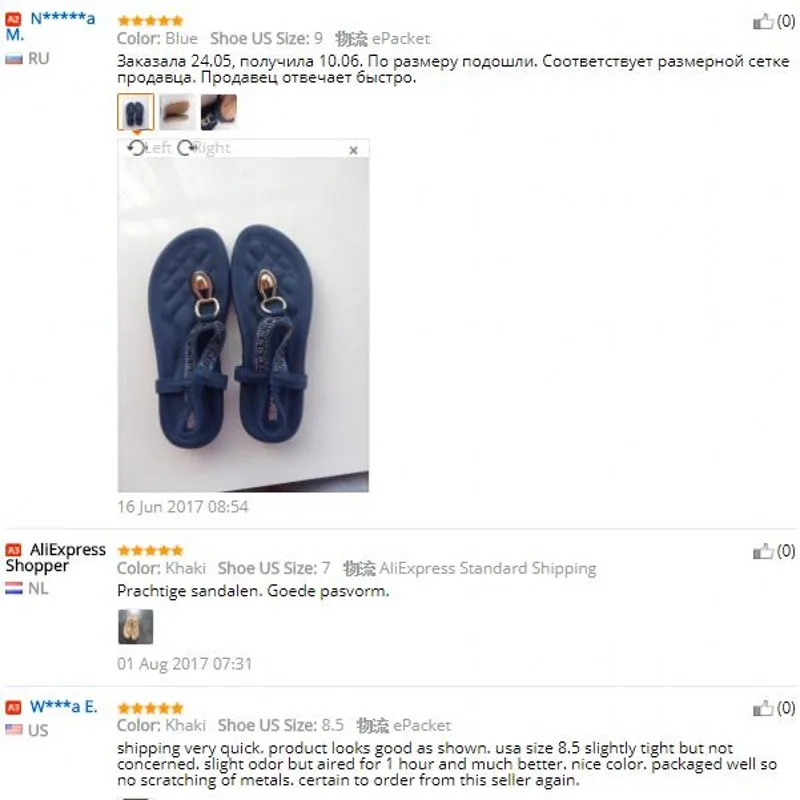Click the Russian flag icon next to RU
The image size is (800, 800).
[x=14, y=59]
